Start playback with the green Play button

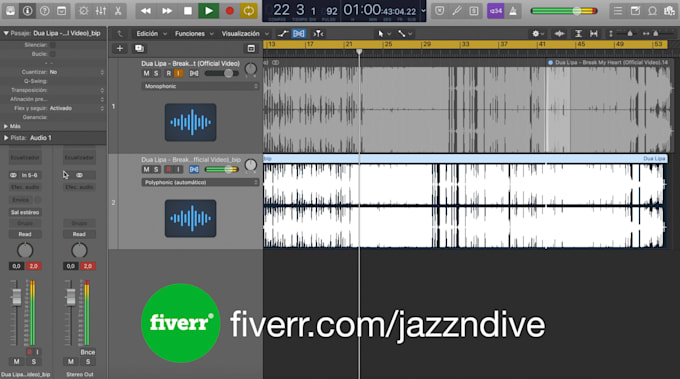pyautogui.click(x=209, y=11)
